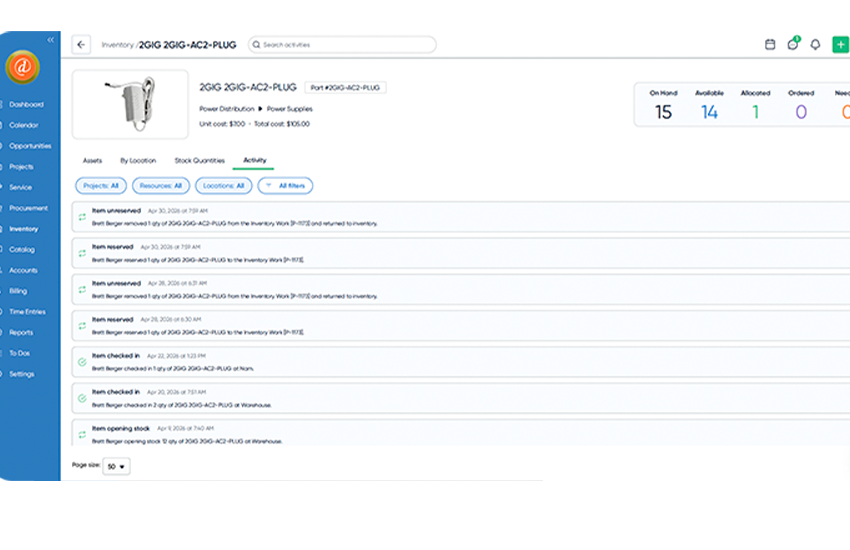850x550 pixels.
Task: Click icon of Item opening stock entry
Action: (x=82, y=435)
